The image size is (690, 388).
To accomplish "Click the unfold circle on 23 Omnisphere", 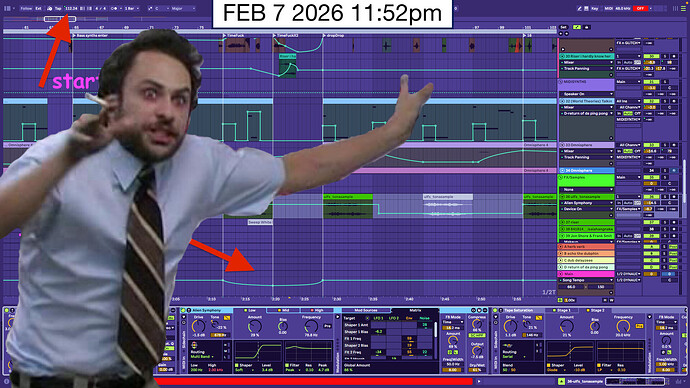I will (x=562, y=145).
